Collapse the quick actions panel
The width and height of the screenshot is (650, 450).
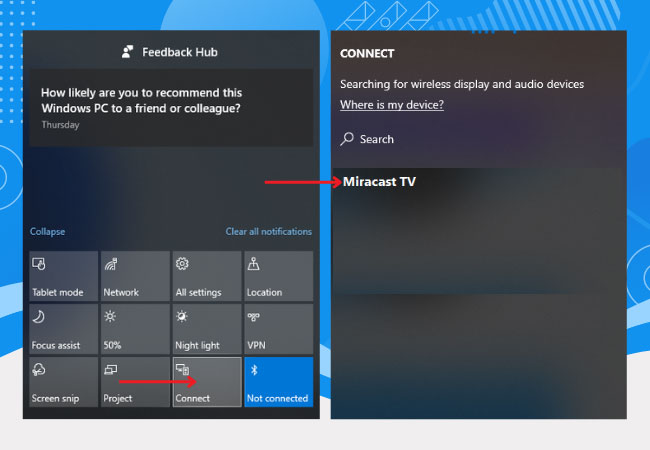click(47, 231)
